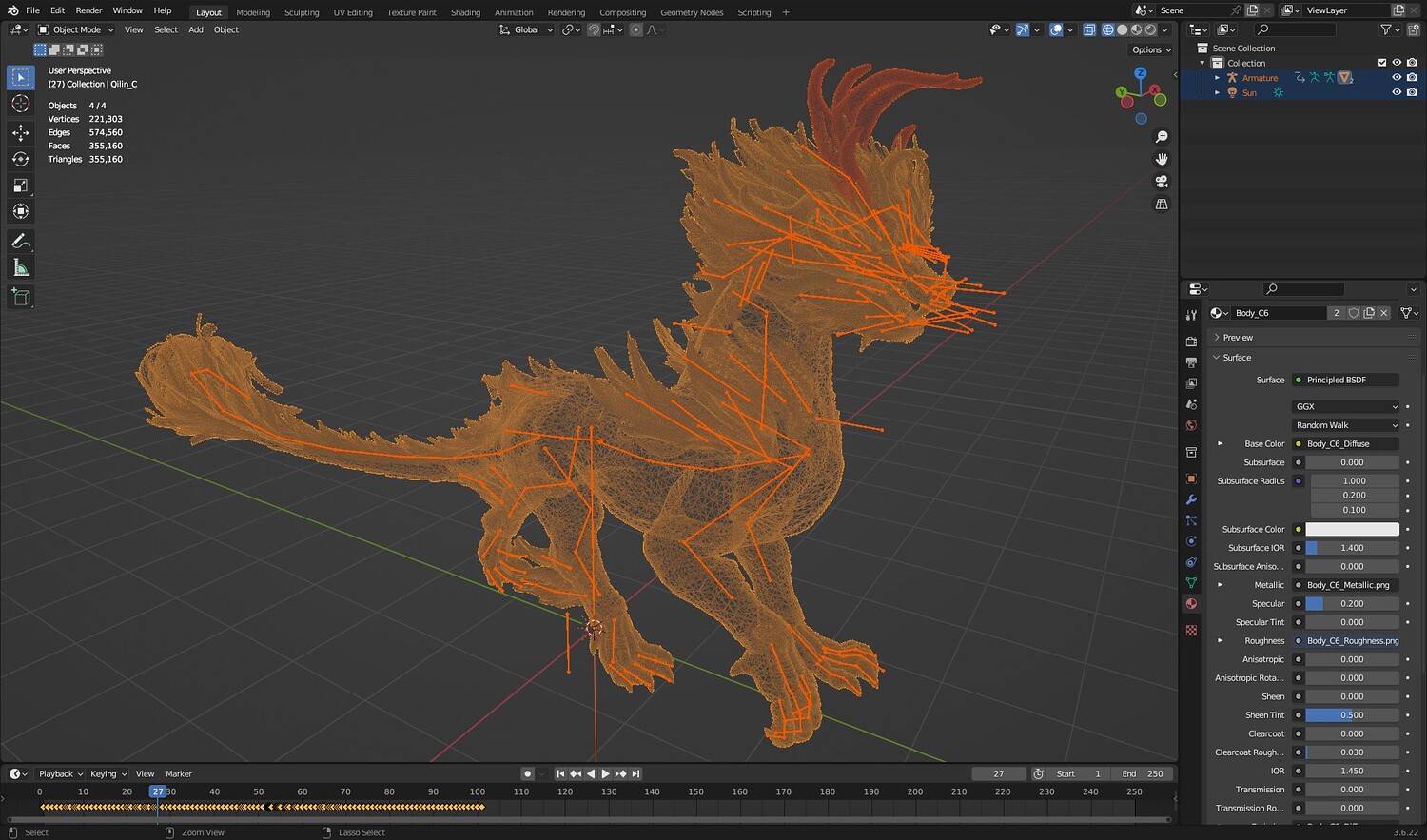Viewport: 1427px width, 840px height.
Task: Open the GGX distribution dropdown
Action: [1346, 406]
